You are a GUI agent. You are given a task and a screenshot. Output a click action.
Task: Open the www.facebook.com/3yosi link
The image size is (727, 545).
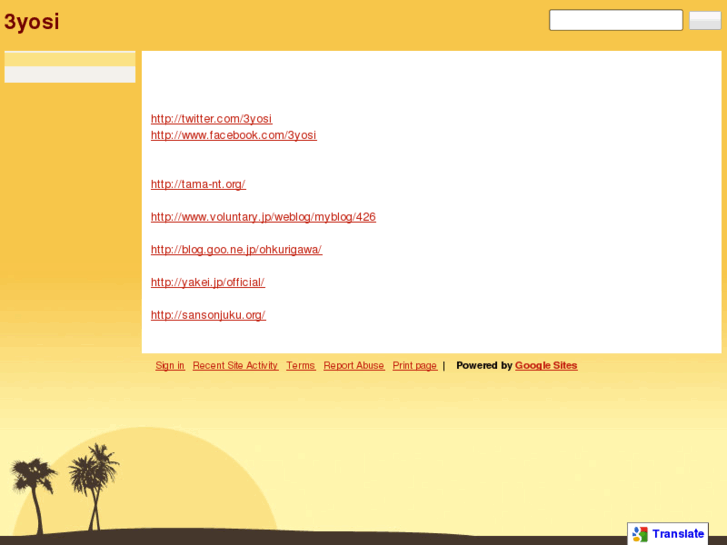tap(234, 135)
